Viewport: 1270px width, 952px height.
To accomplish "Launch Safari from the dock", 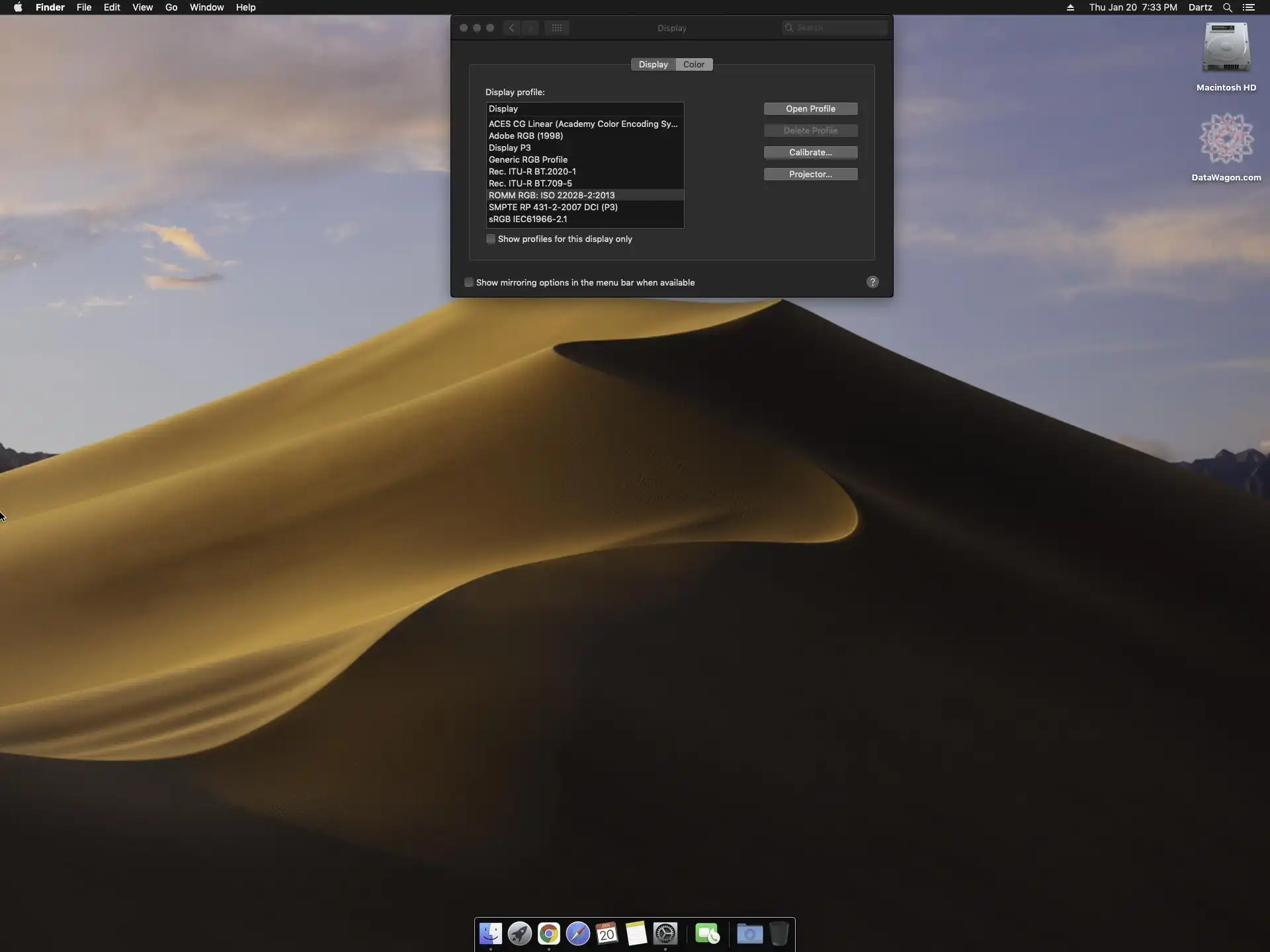I will click(577, 933).
